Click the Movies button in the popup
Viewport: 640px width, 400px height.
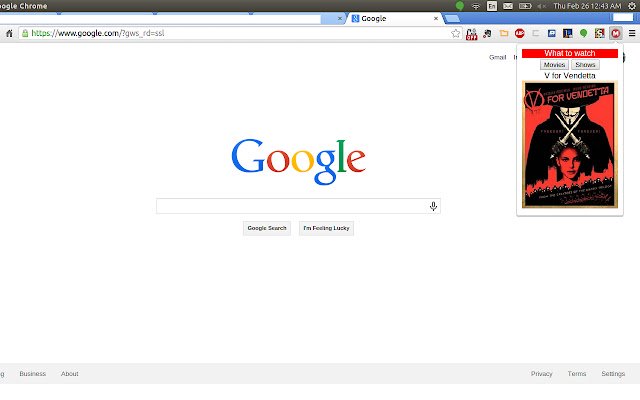(554, 65)
